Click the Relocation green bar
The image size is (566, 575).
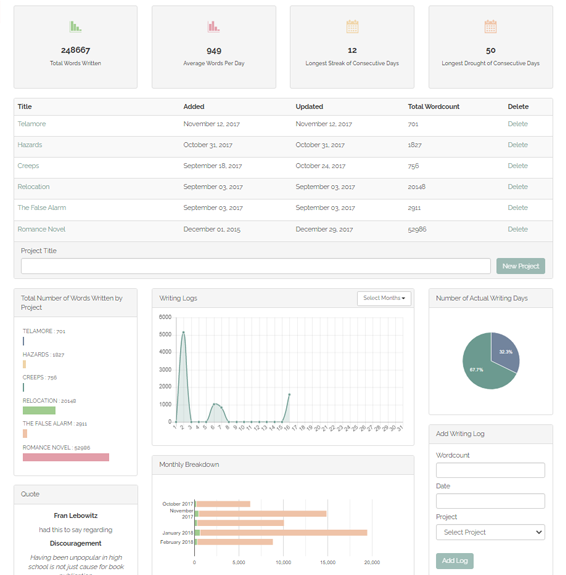coord(39,410)
